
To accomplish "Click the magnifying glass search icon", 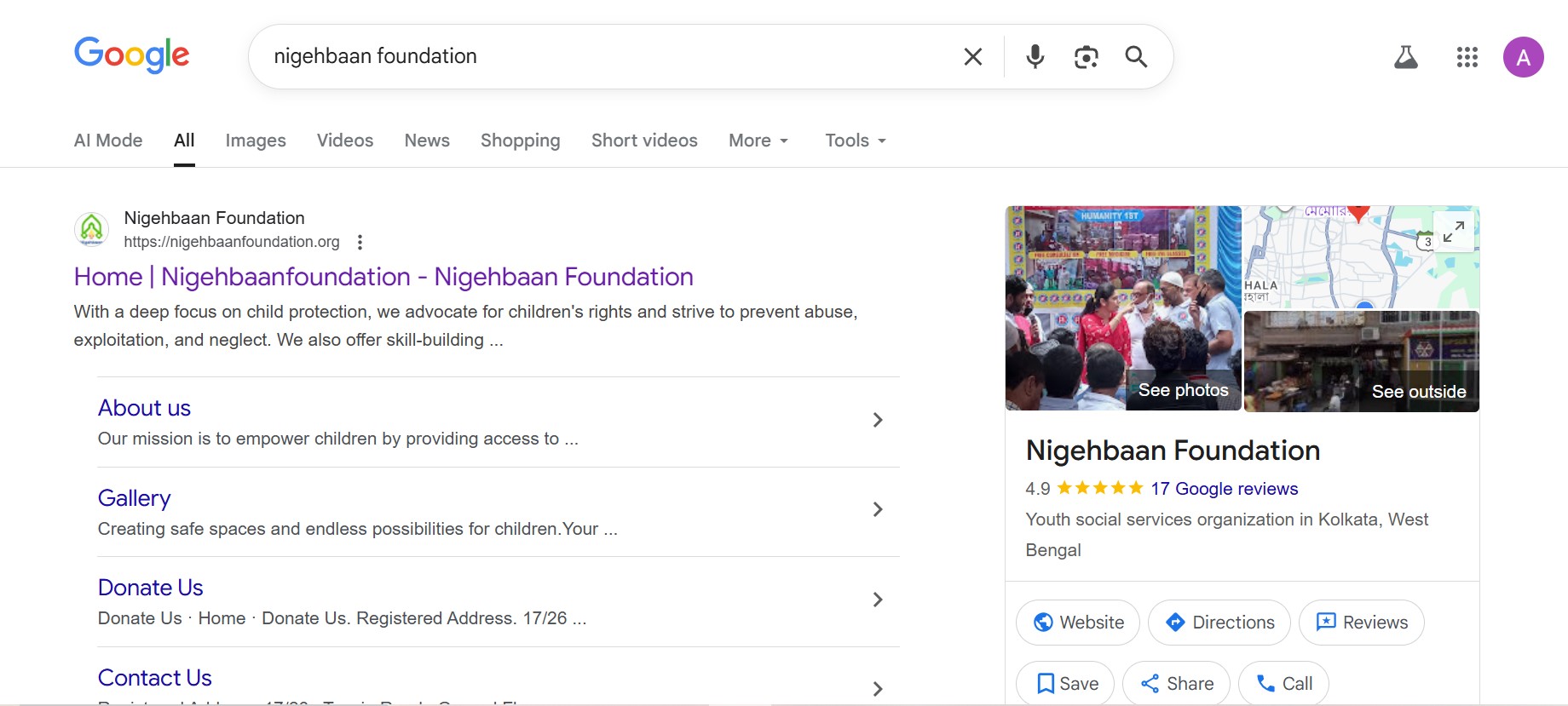I will [x=1136, y=57].
